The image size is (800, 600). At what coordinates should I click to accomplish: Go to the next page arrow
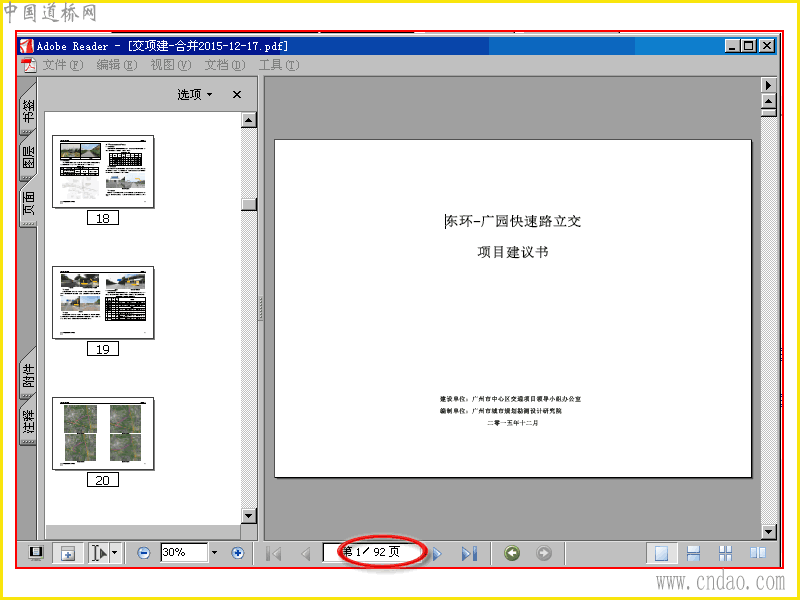click(437, 554)
